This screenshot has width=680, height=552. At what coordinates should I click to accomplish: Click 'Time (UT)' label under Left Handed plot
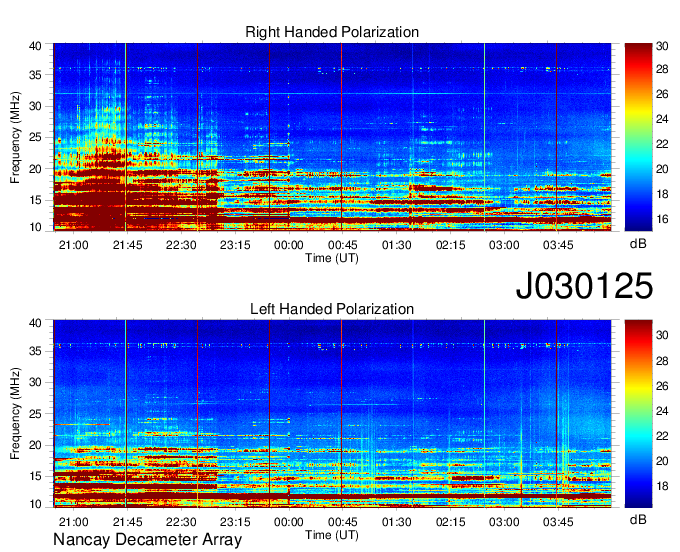tap(332, 535)
